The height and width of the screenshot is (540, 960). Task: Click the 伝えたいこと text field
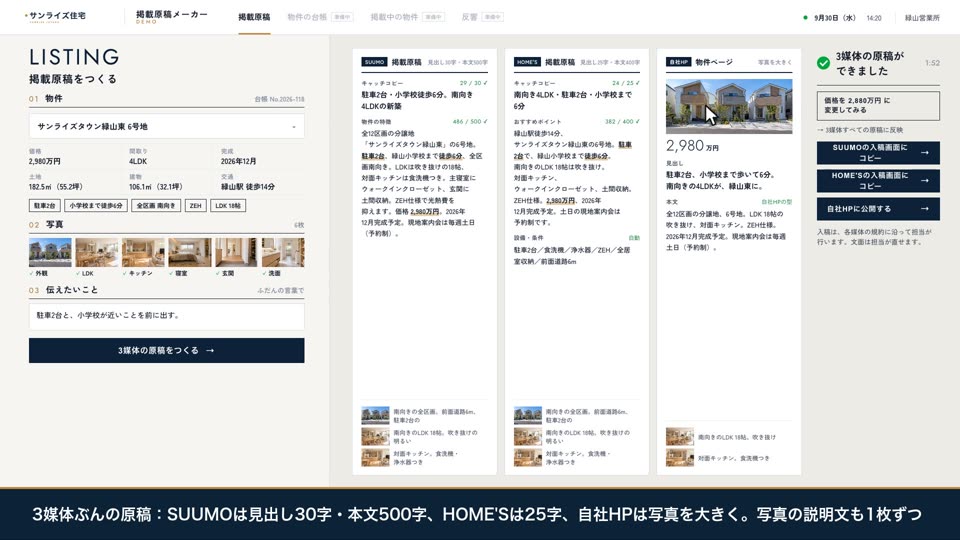(167, 316)
